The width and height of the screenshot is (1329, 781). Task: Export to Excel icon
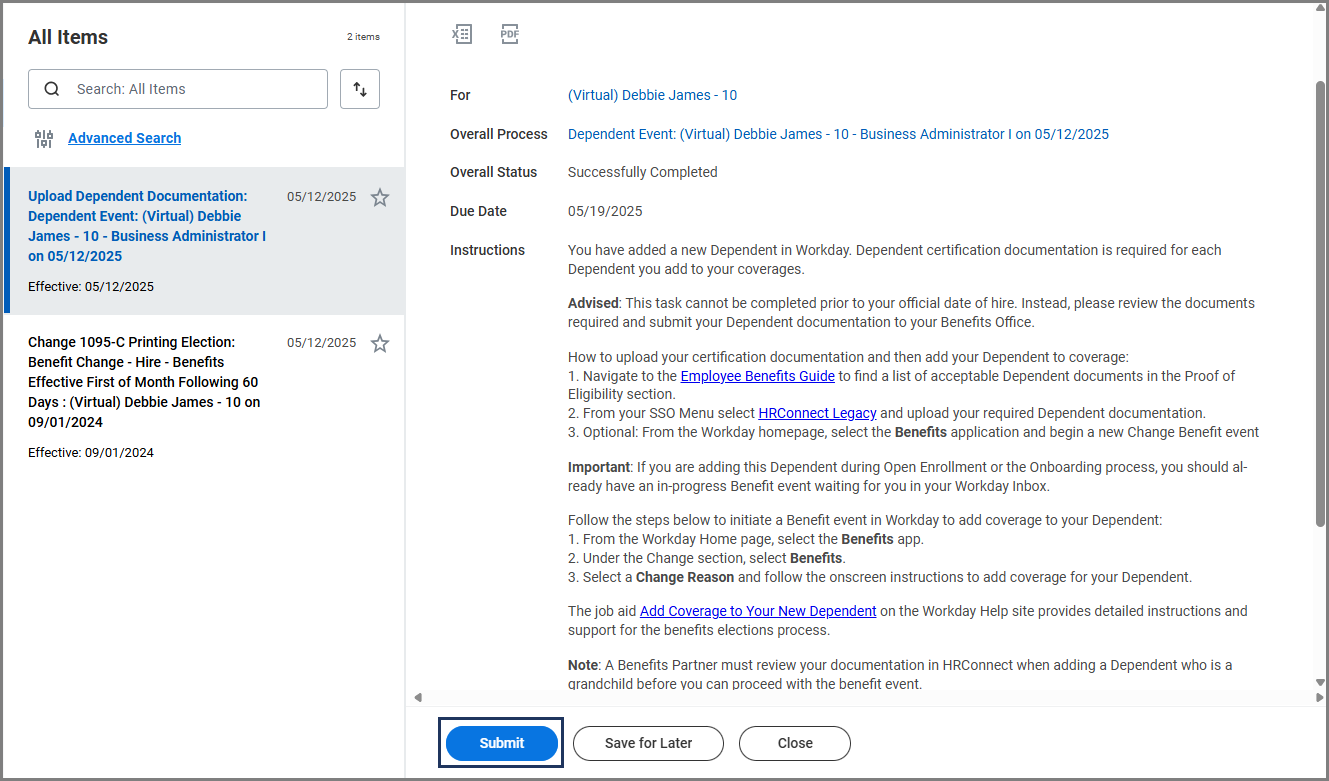pos(461,34)
